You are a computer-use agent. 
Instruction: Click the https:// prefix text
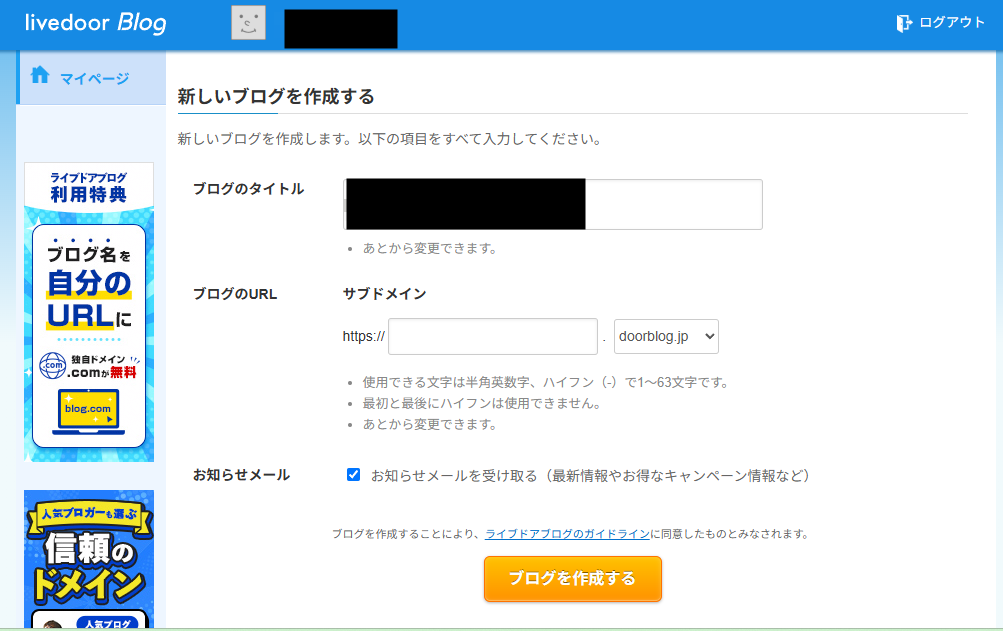pyautogui.click(x=363, y=337)
